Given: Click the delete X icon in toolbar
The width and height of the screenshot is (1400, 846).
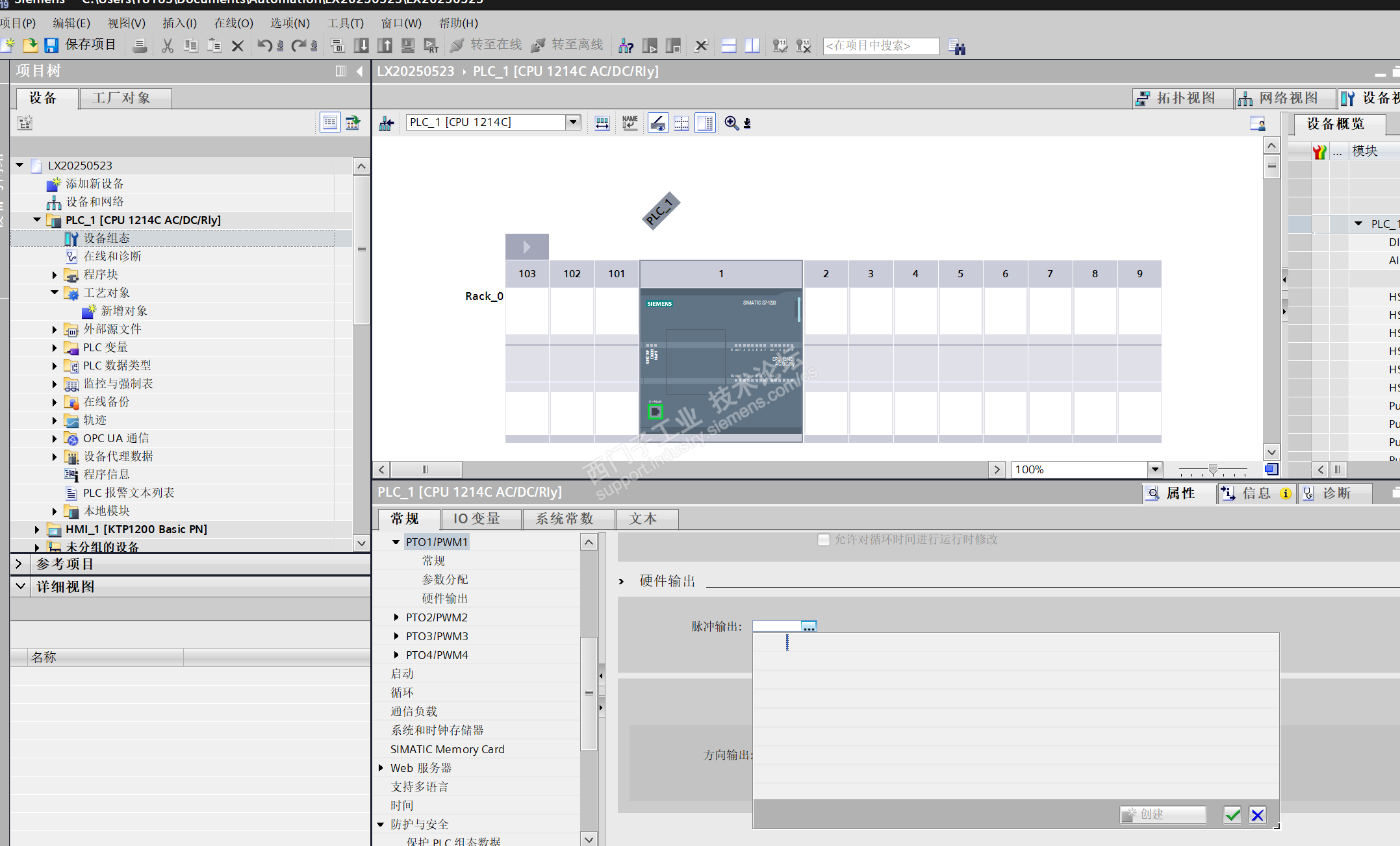Looking at the screenshot, I should 238,45.
